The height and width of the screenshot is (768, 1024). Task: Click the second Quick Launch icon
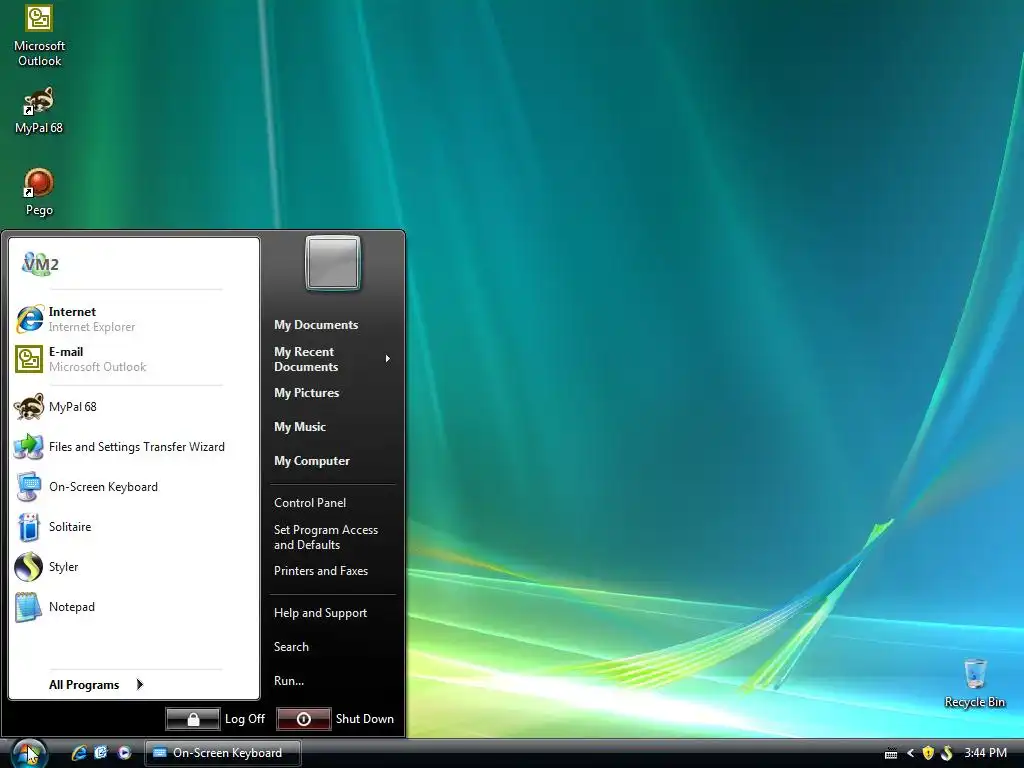point(101,753)
